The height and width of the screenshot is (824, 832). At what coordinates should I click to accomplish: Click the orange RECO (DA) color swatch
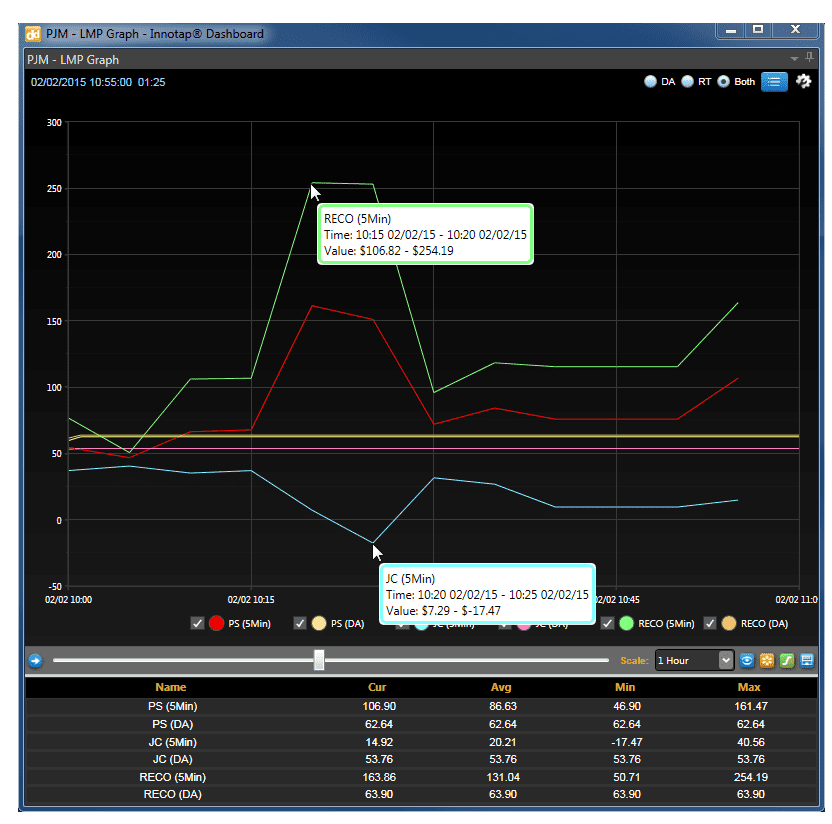click(729, 623)
